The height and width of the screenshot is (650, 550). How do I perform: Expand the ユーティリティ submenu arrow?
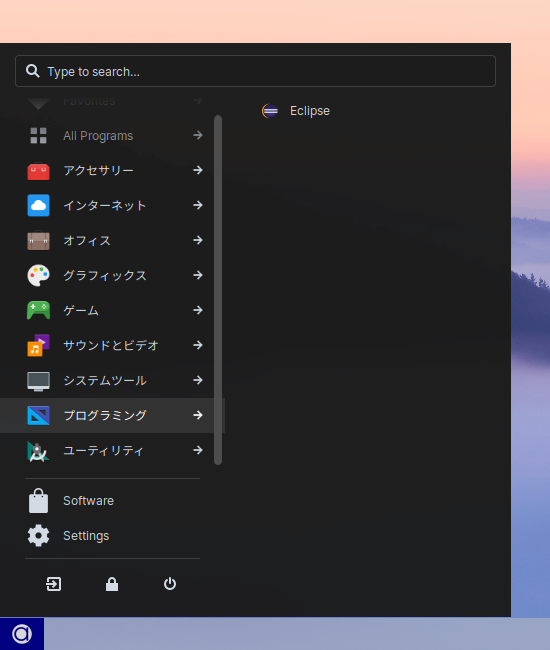[x=198, y=450]
